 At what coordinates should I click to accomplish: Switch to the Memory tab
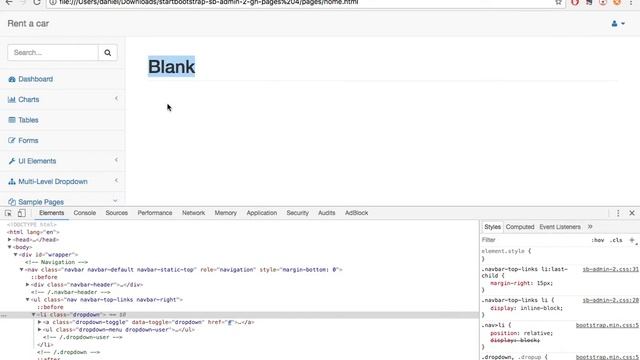coord(225,213)
